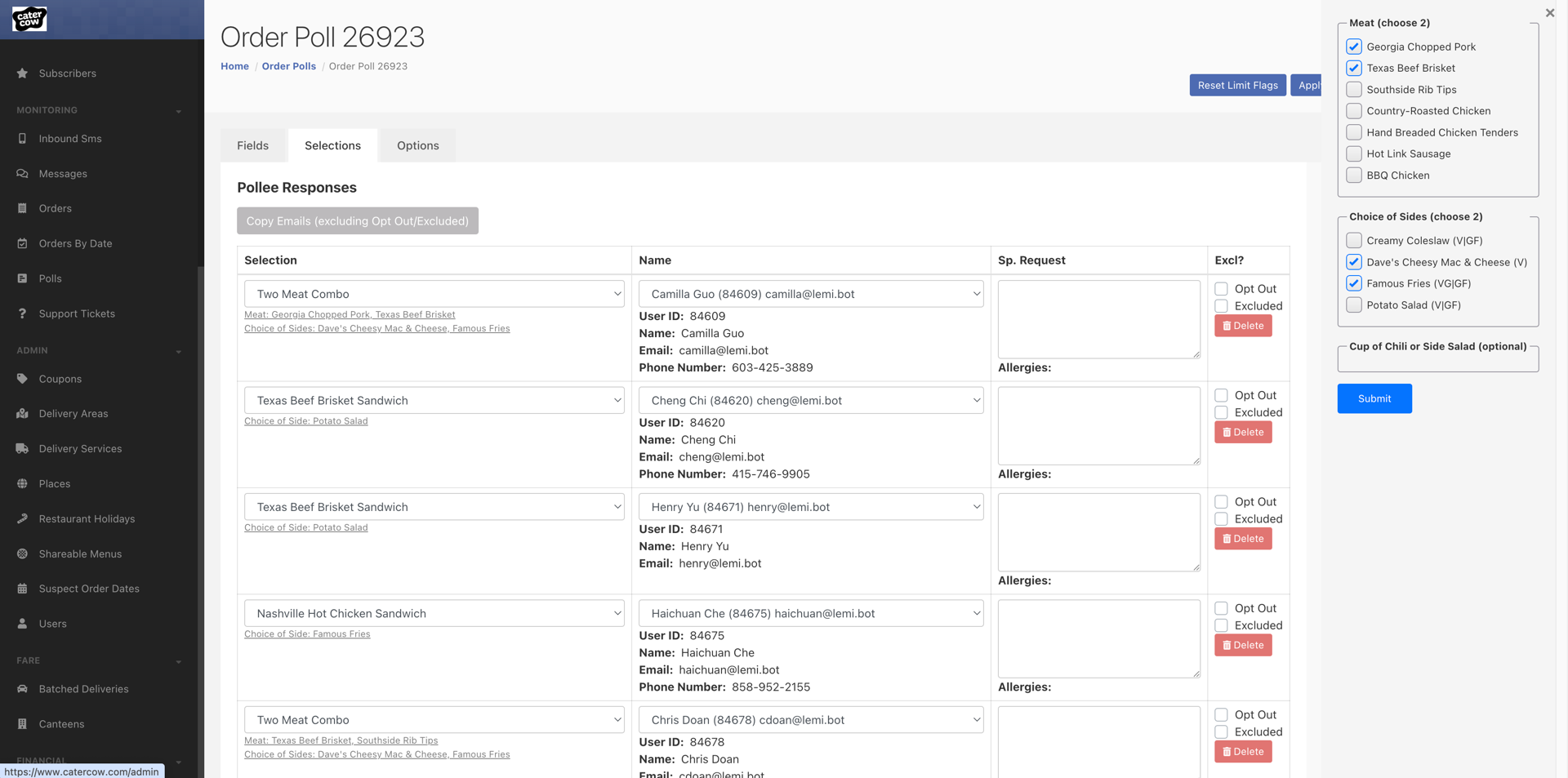Open Support Tickets via question mark icon
Screen dimensions: 1568x778
(22, 313)
